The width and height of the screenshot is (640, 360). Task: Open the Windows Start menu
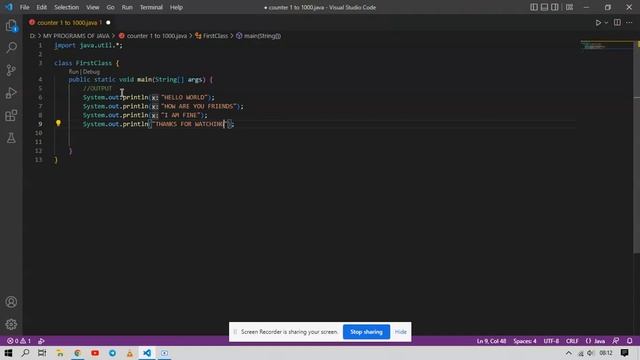click(8, 353)
